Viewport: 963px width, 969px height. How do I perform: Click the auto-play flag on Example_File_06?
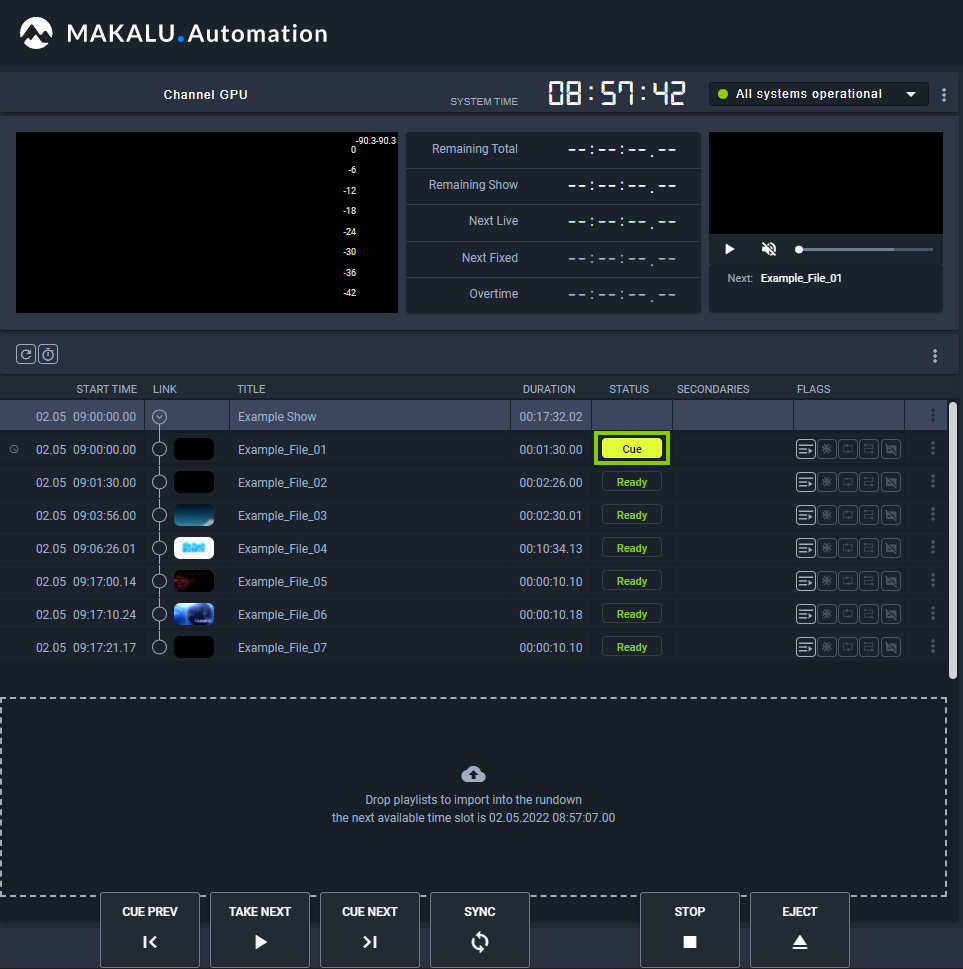[x=805, y=614]
